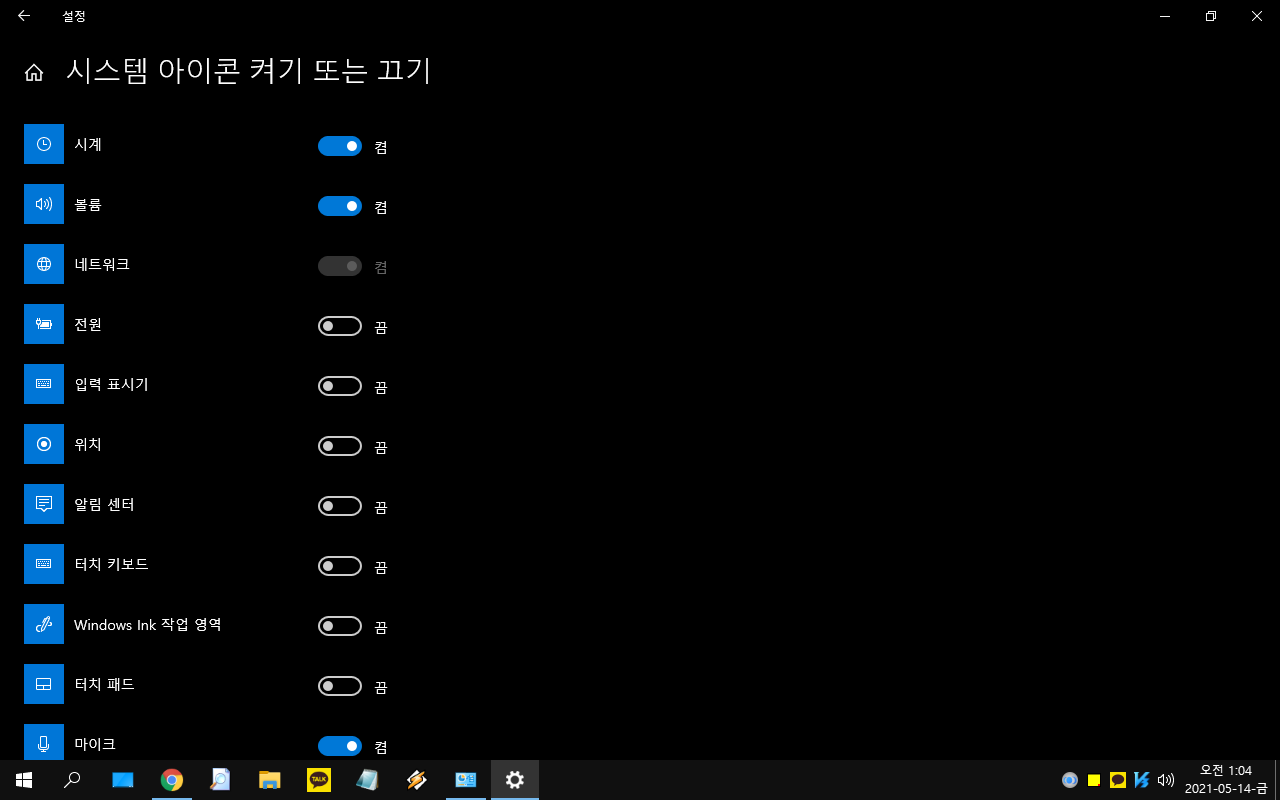Screen dimensions: 1280x800
Task: Click the touch keyboard (터치 키보드) tile icon
Action: (x=44, y=564)
